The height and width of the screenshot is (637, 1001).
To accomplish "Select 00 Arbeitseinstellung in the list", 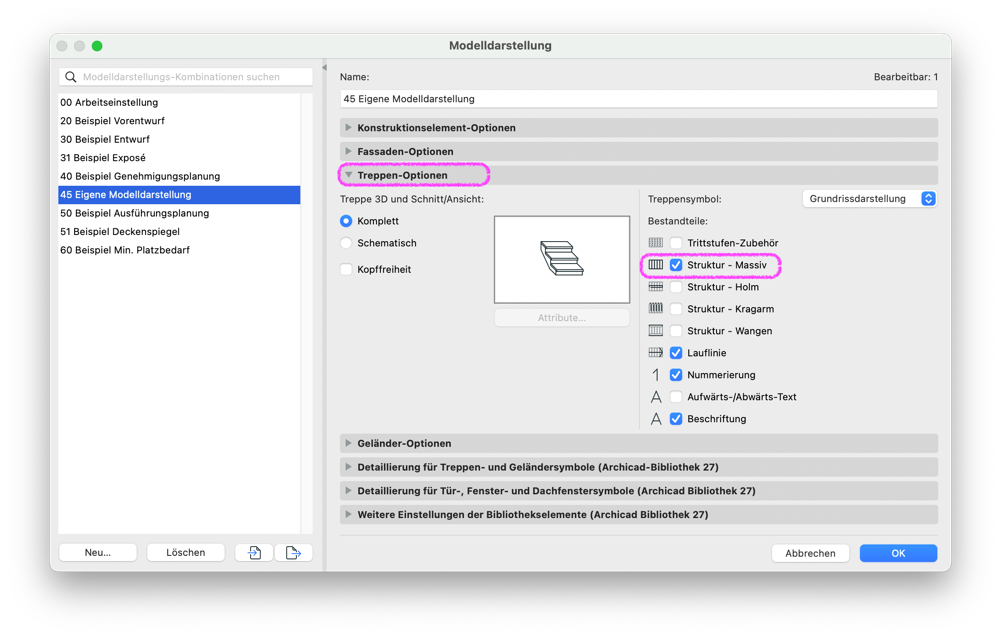I will [x=179, y=102].
